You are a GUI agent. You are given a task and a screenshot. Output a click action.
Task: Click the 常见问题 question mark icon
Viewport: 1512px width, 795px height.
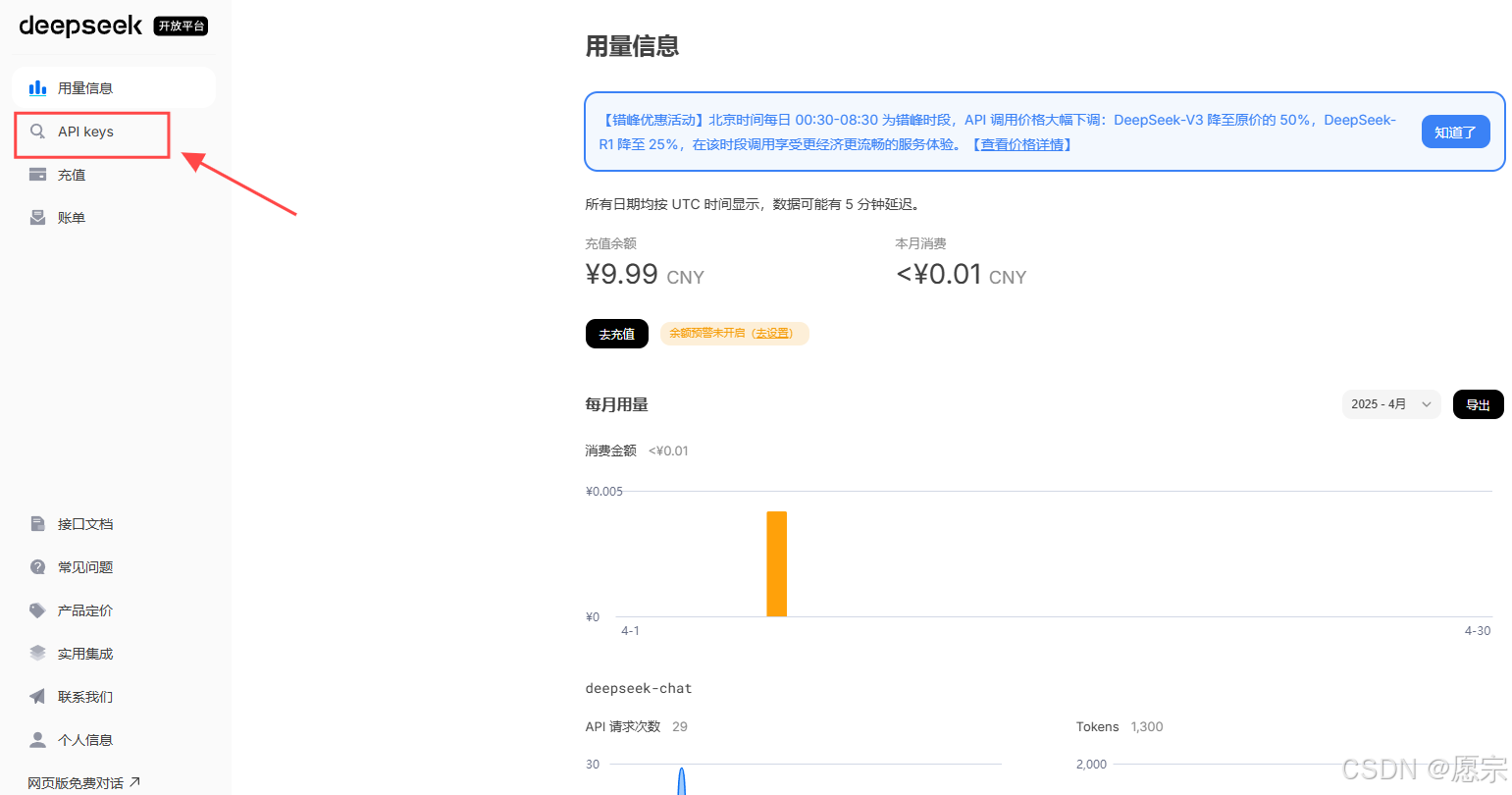click(x=38, y=567)
